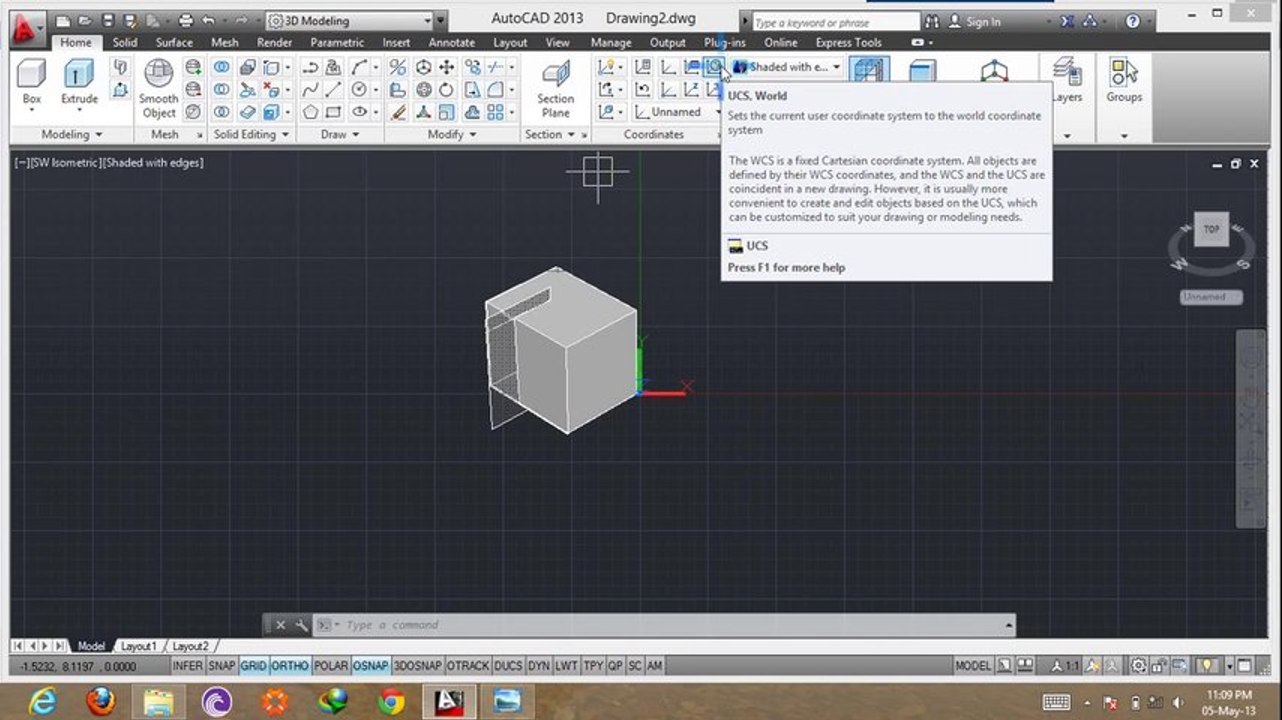
Task: Click the coordinates readout in status bar
Action: [x=79, y=666]
